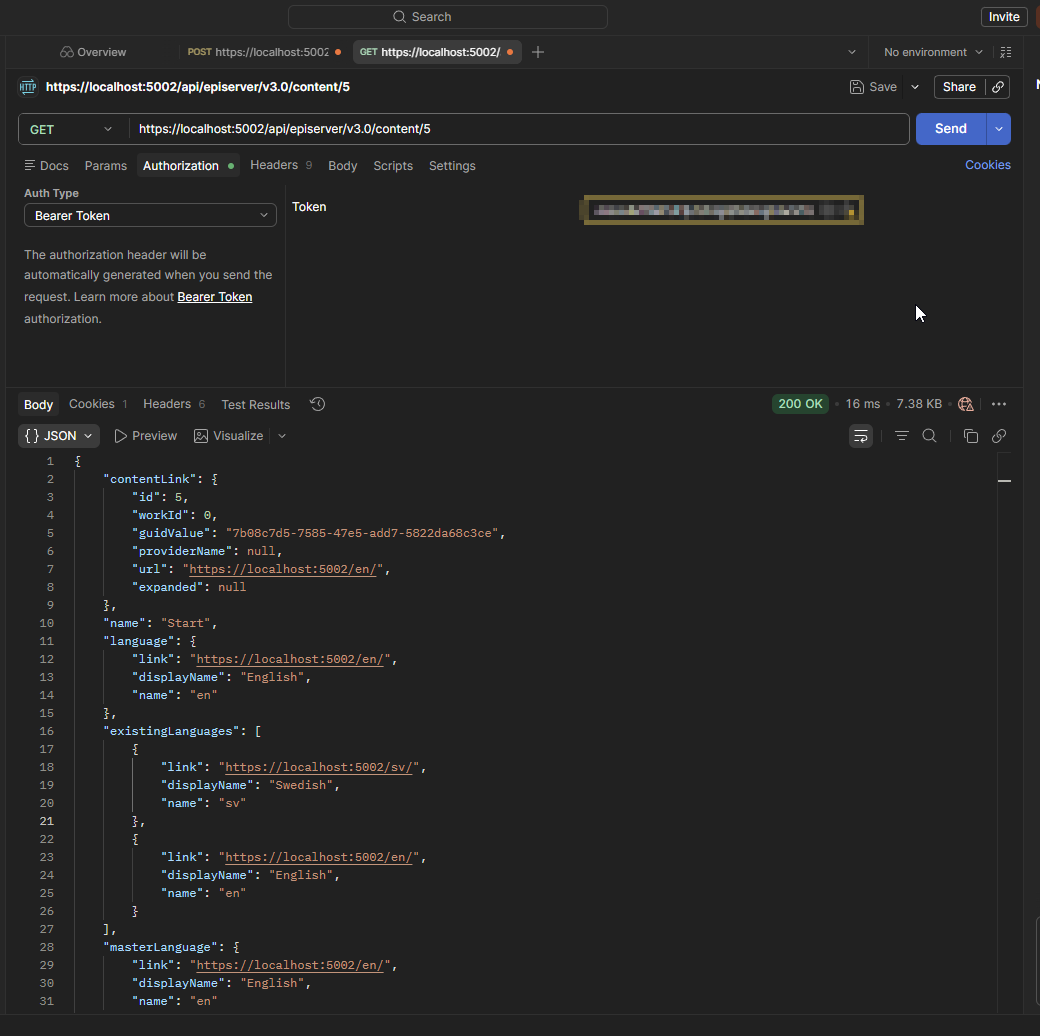Image resolution: width=1040 pixels, height=1036 pixels.
Task: Click the network information globe icon
Action: point(966,404)
